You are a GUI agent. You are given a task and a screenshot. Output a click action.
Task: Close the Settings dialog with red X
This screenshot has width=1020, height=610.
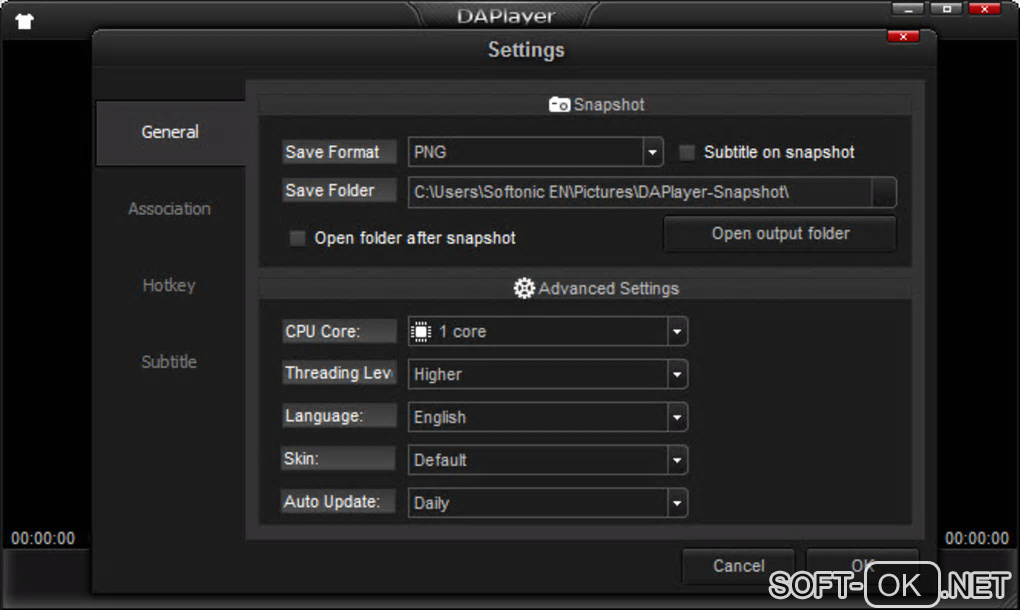(x=903, y=36)
